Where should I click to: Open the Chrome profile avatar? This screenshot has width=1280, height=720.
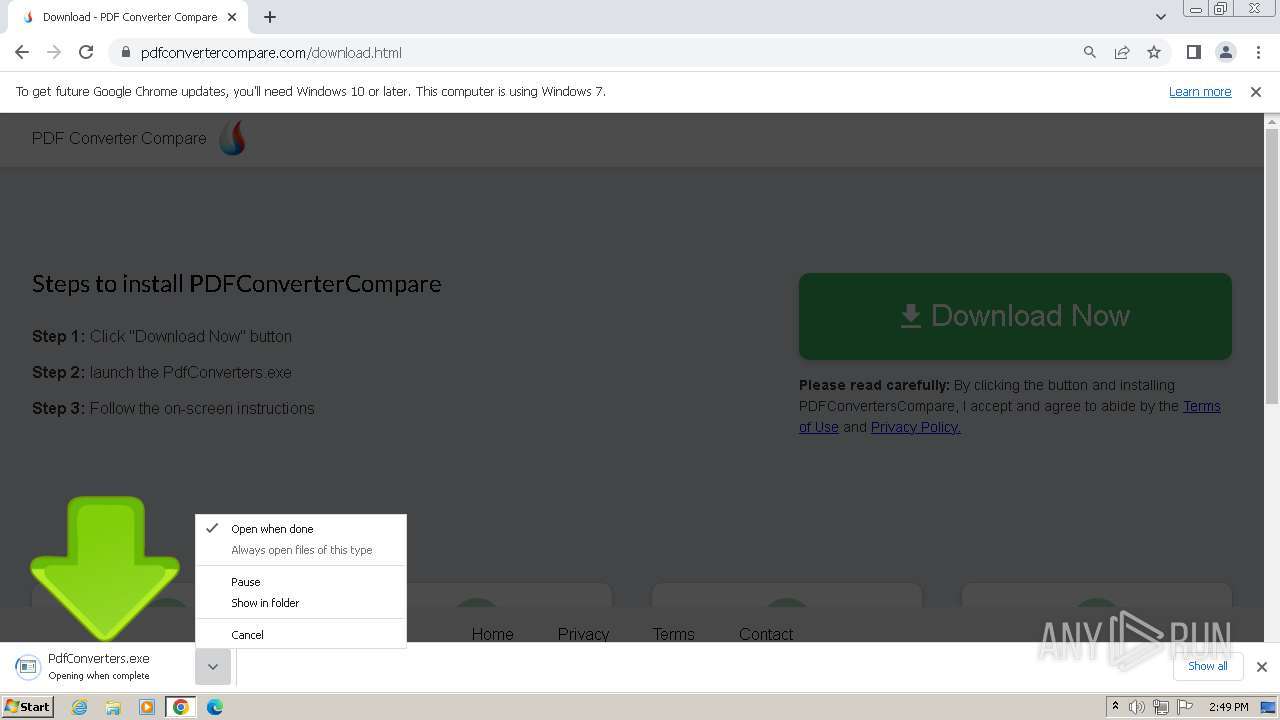[1225, 52]
